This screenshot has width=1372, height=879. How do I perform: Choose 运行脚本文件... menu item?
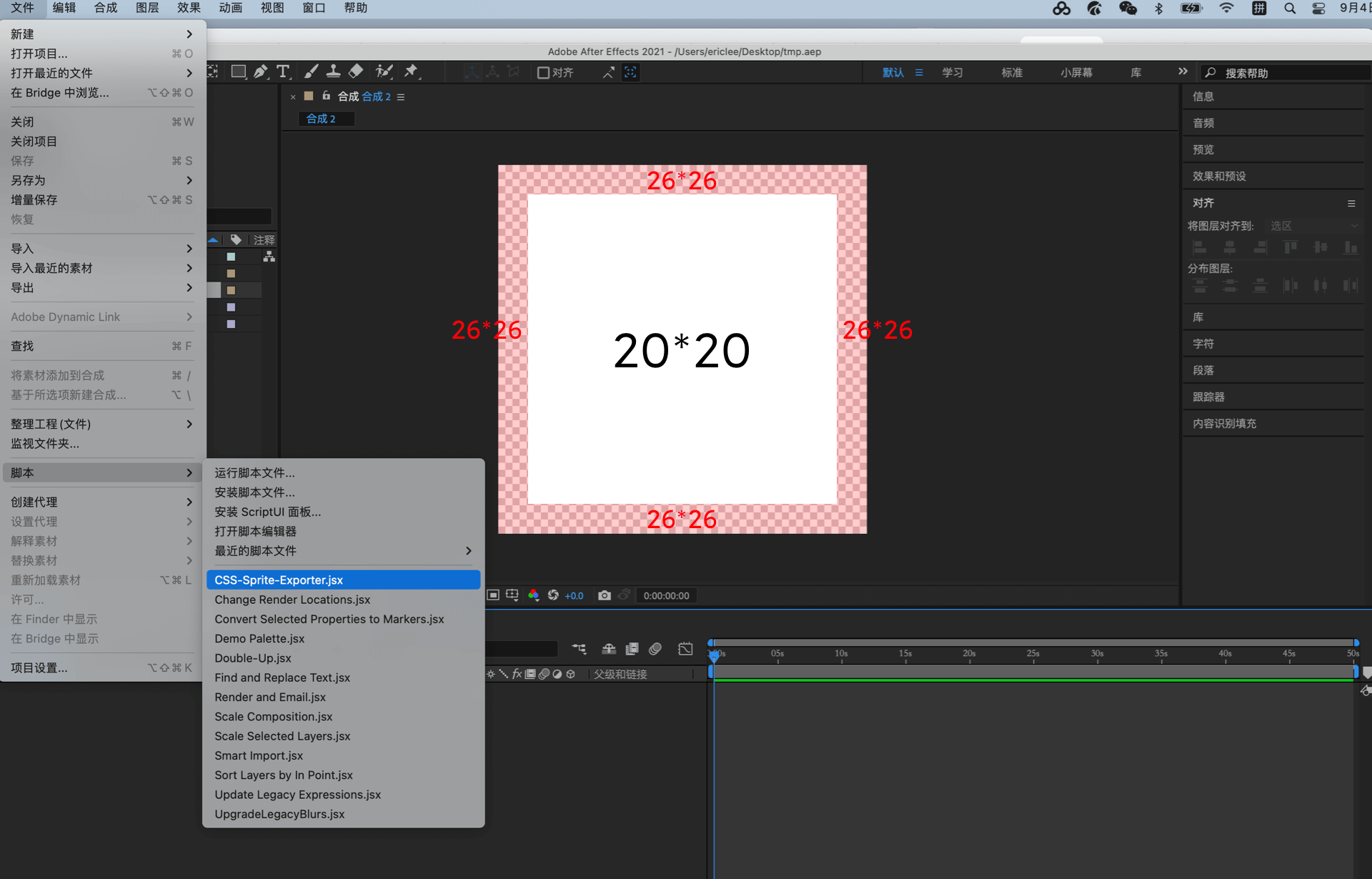(x=343, y=473)
